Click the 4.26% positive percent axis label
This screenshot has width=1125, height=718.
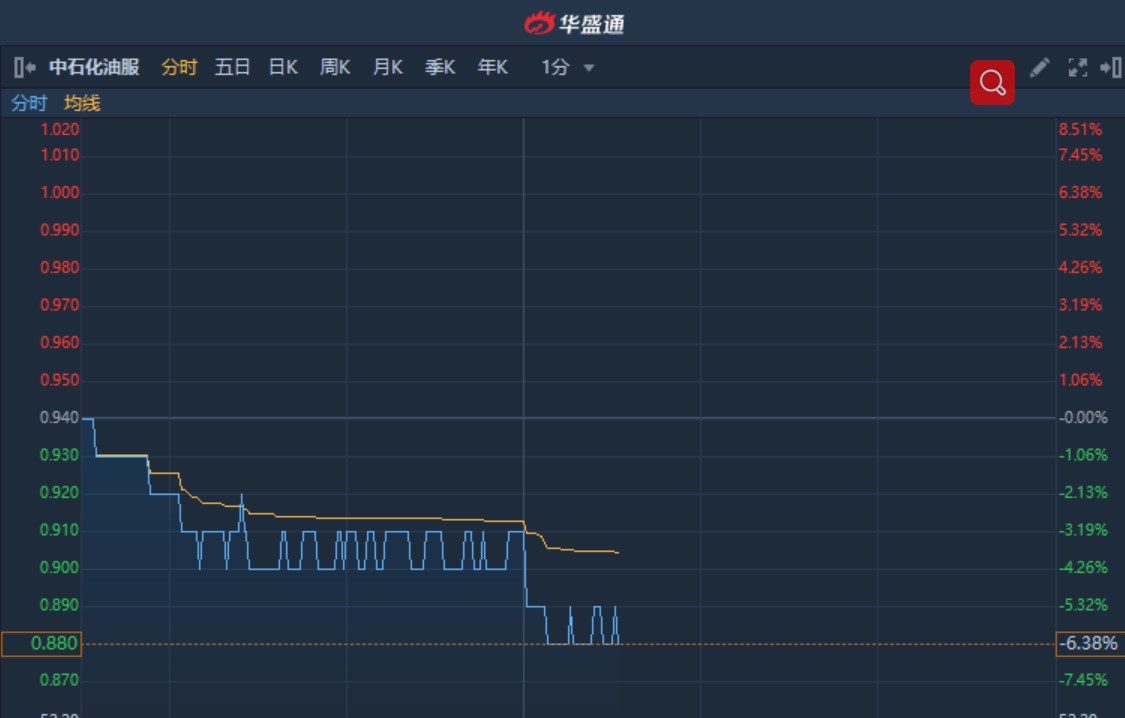[1081, 268]
